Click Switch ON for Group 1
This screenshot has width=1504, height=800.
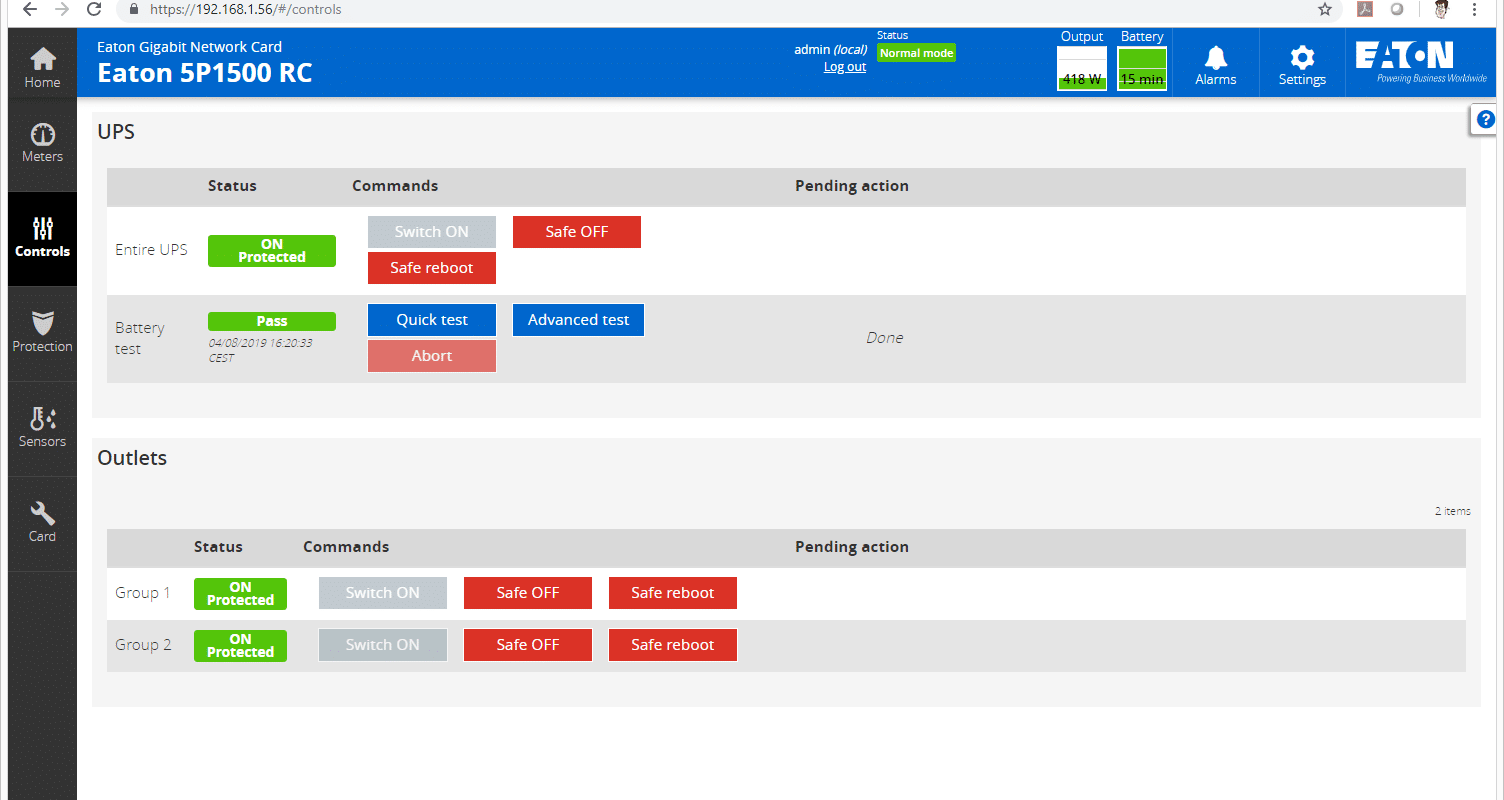[x=383, y=593]
